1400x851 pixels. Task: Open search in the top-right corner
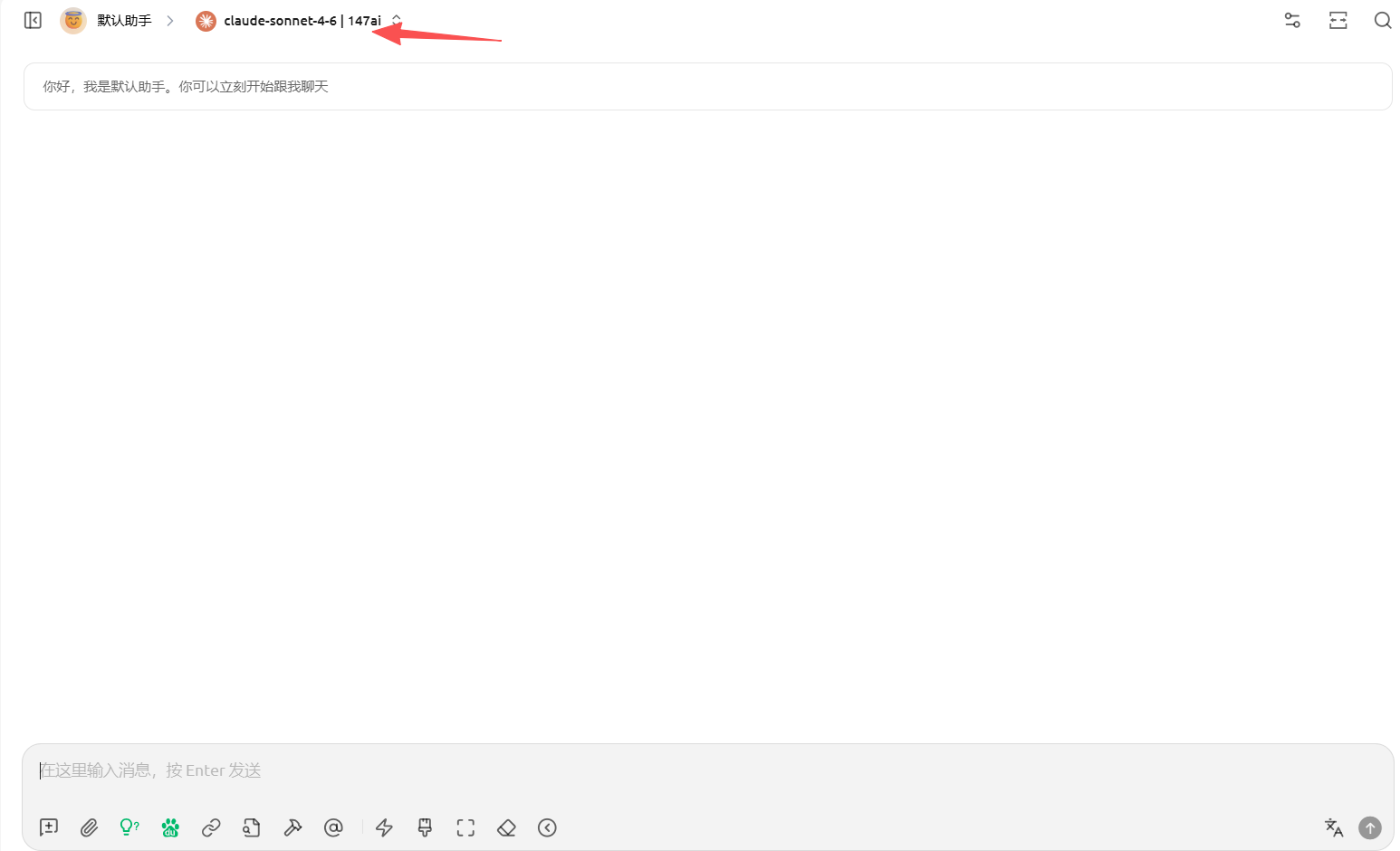point(1382,20)
